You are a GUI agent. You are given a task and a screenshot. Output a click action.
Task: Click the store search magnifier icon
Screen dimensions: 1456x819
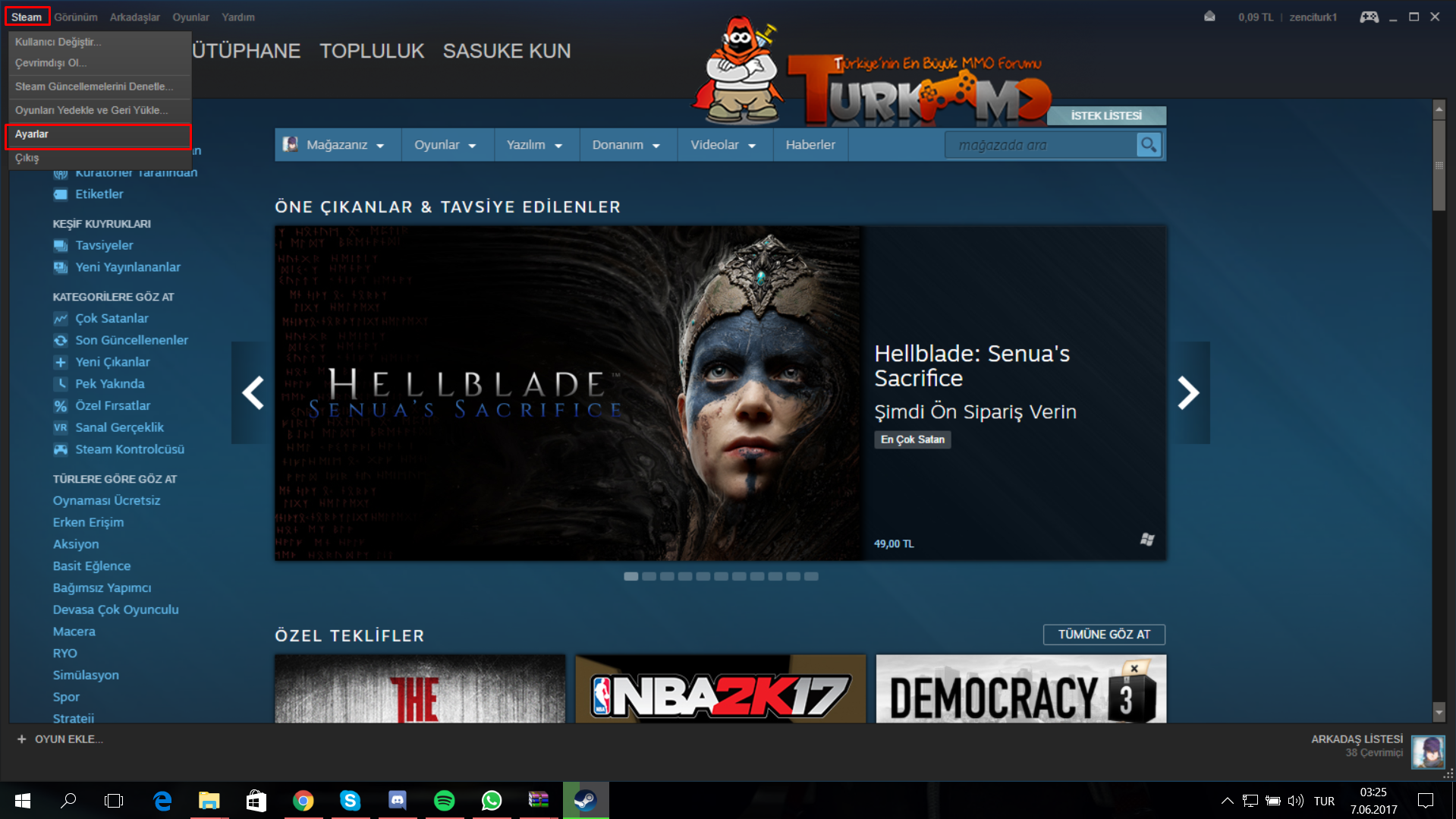pyautogui.click(x=1149, y=145)
